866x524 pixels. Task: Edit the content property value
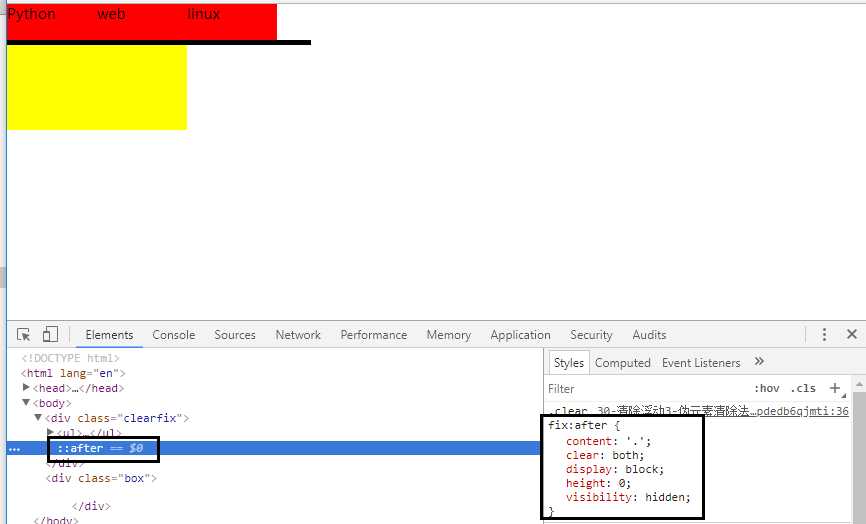pos(637,441)
